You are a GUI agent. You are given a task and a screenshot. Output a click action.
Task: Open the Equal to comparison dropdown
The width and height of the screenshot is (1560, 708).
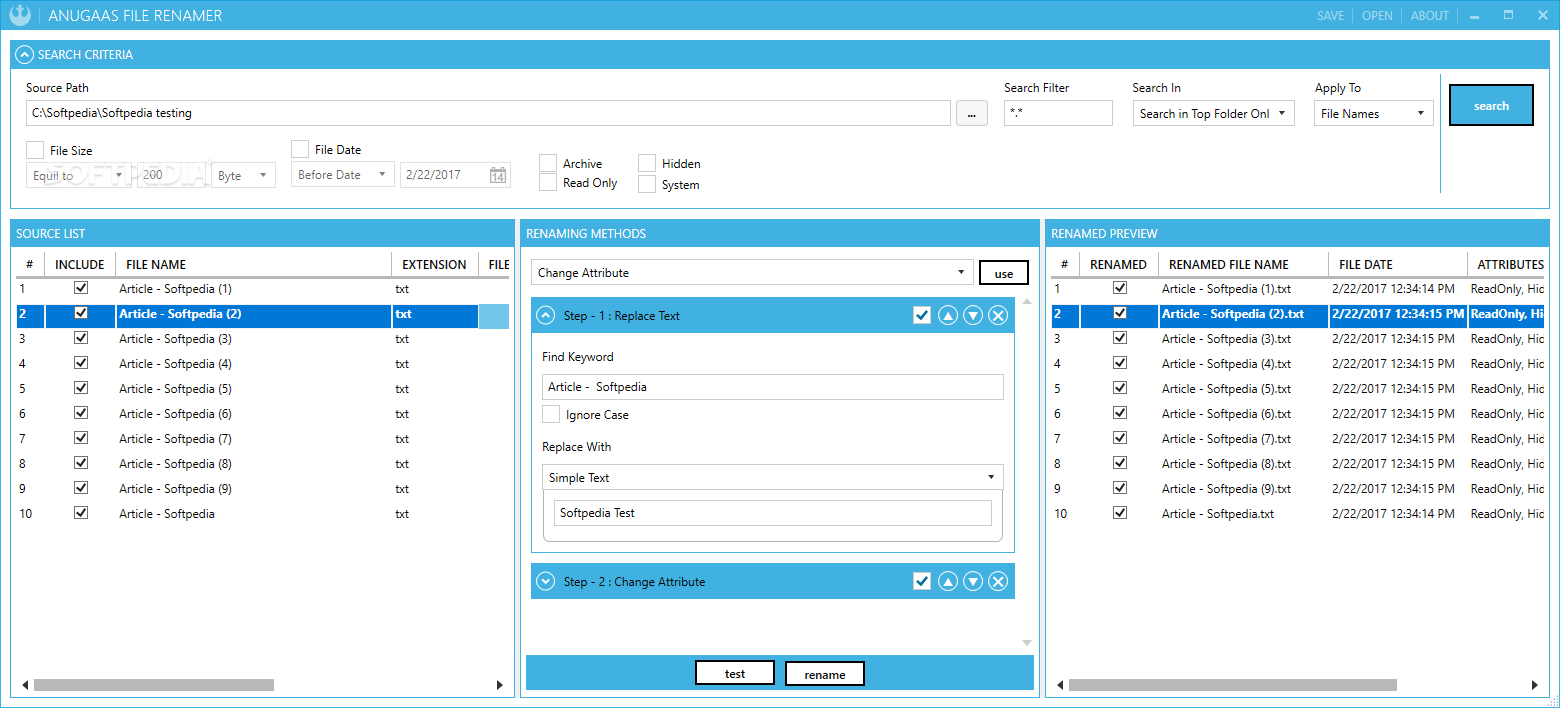click(79, 175)
